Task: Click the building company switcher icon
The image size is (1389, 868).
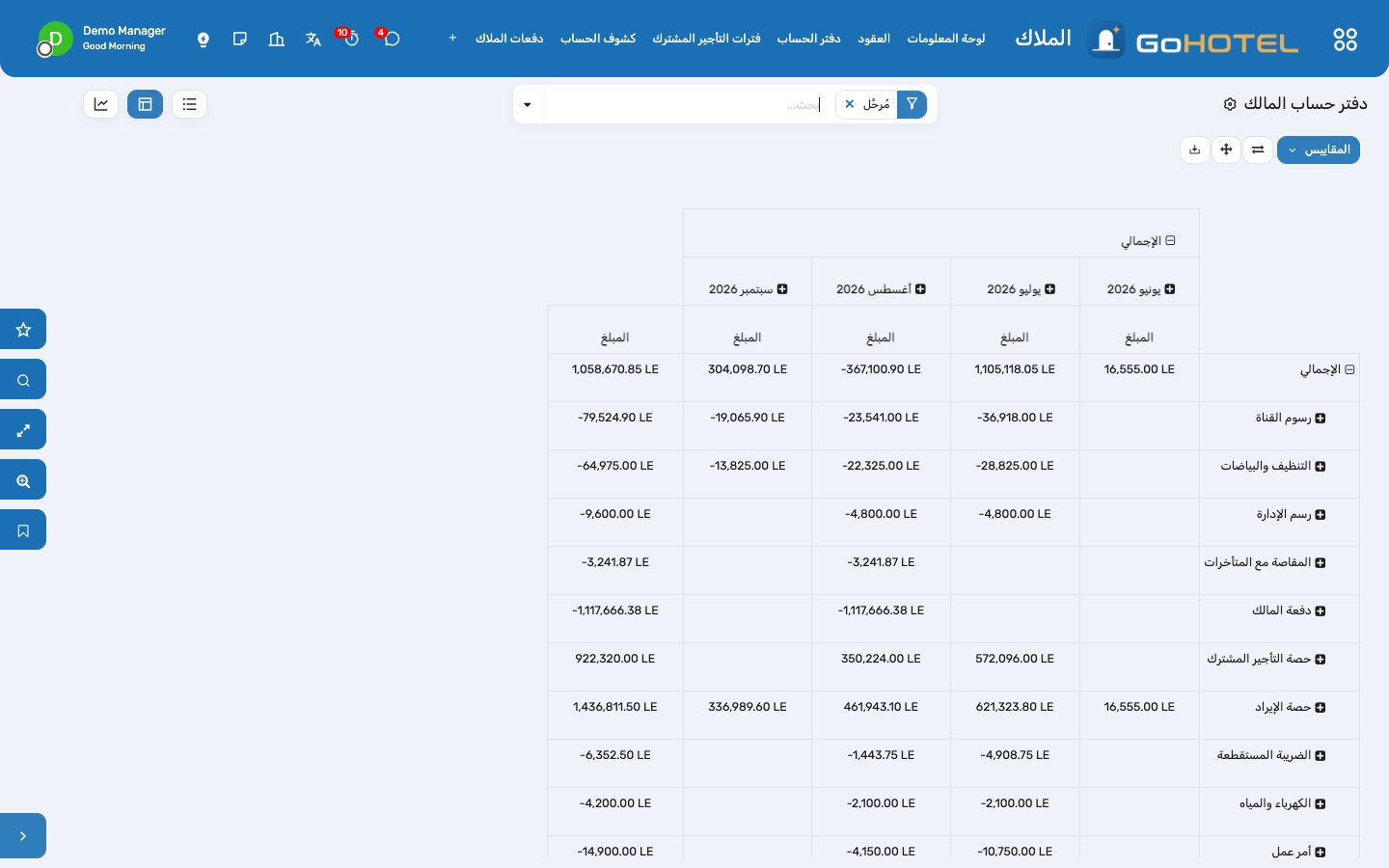Action: [x=277, y=39]
